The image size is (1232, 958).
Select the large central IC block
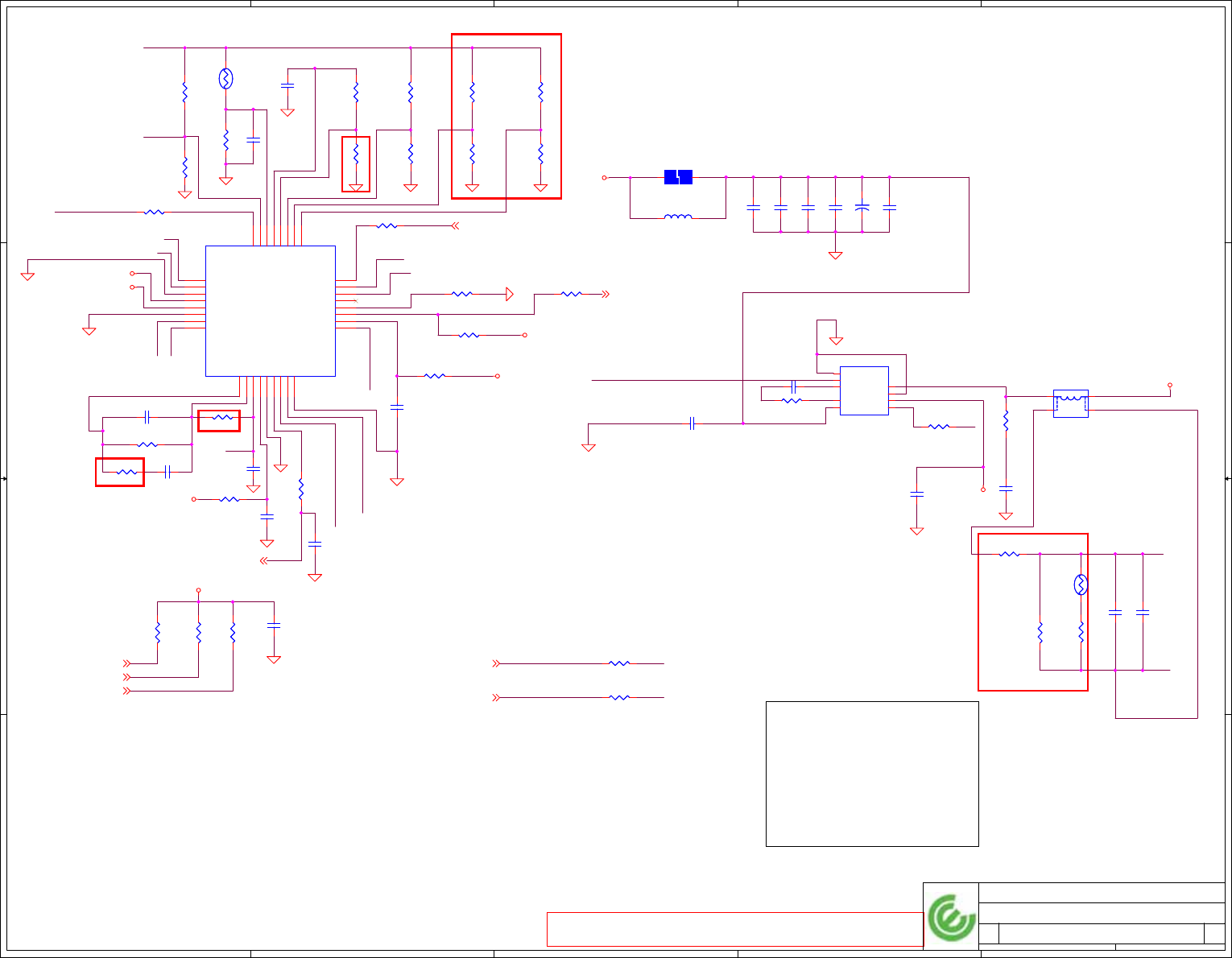[x=271, y=311]
